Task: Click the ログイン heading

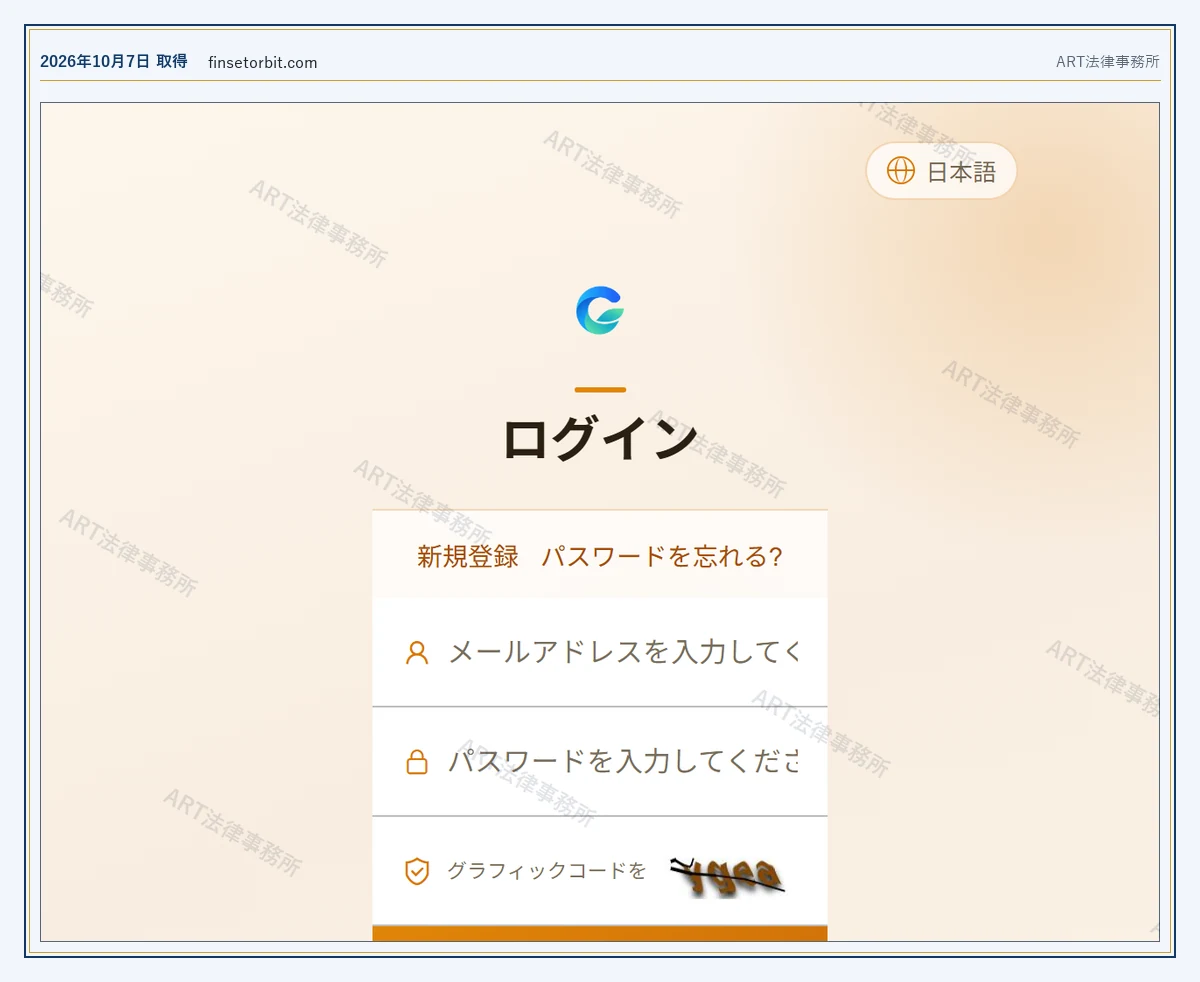Action: pyautogui.click(x=600, y=438)
